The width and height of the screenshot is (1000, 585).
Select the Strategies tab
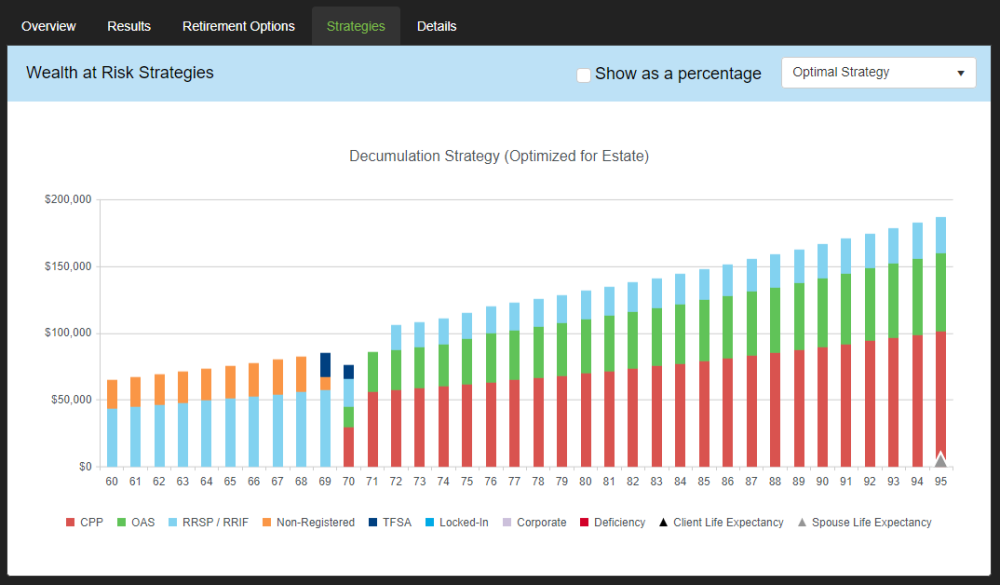(355, 26)
